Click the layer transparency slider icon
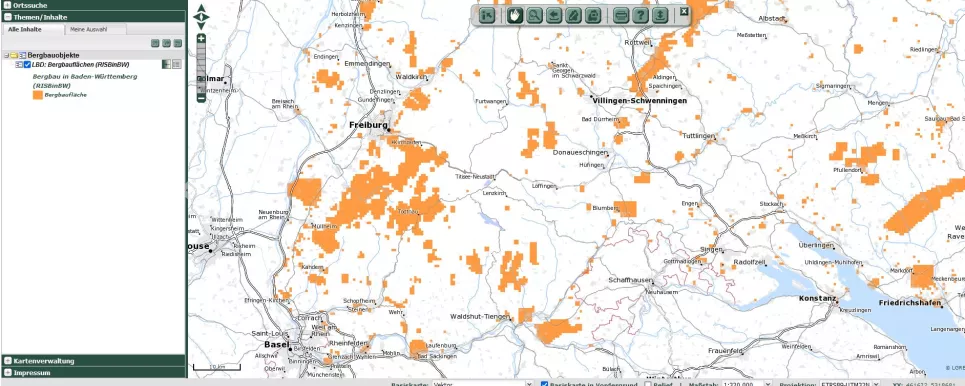 click(x=166, y=64)
